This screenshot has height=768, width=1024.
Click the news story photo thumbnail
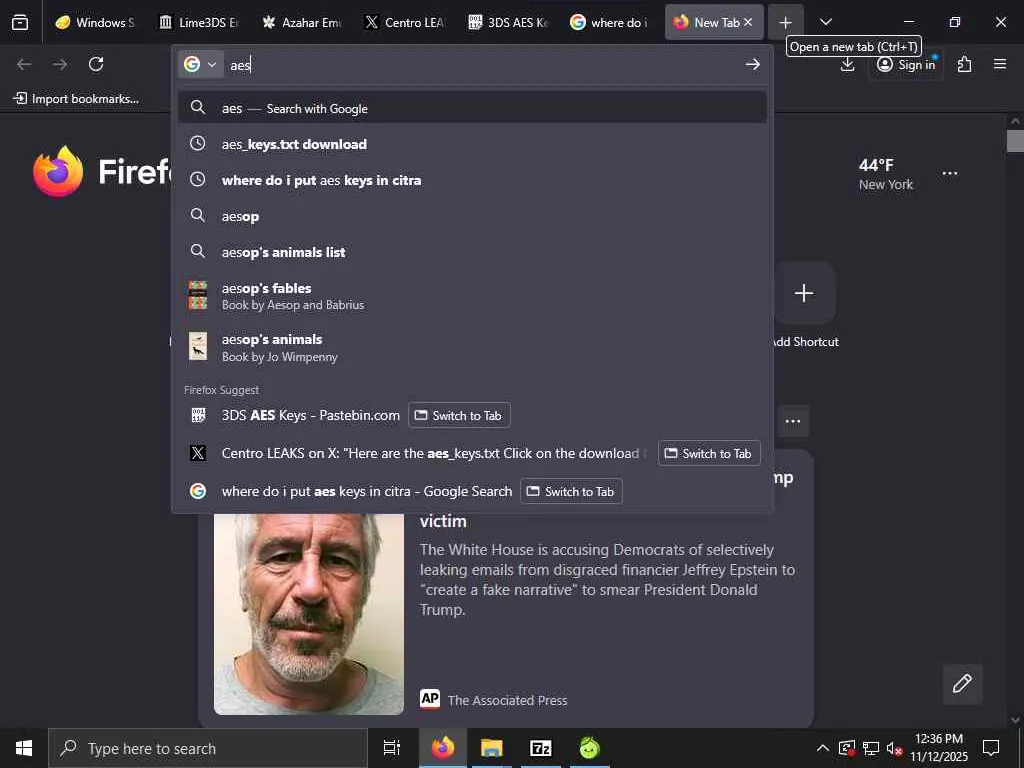point(309,614)
